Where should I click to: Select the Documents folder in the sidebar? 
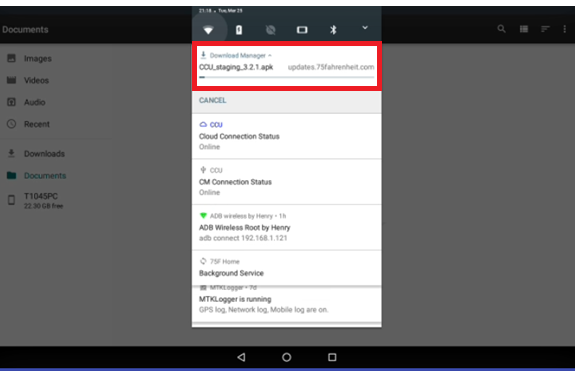click(x=55, y=176)
